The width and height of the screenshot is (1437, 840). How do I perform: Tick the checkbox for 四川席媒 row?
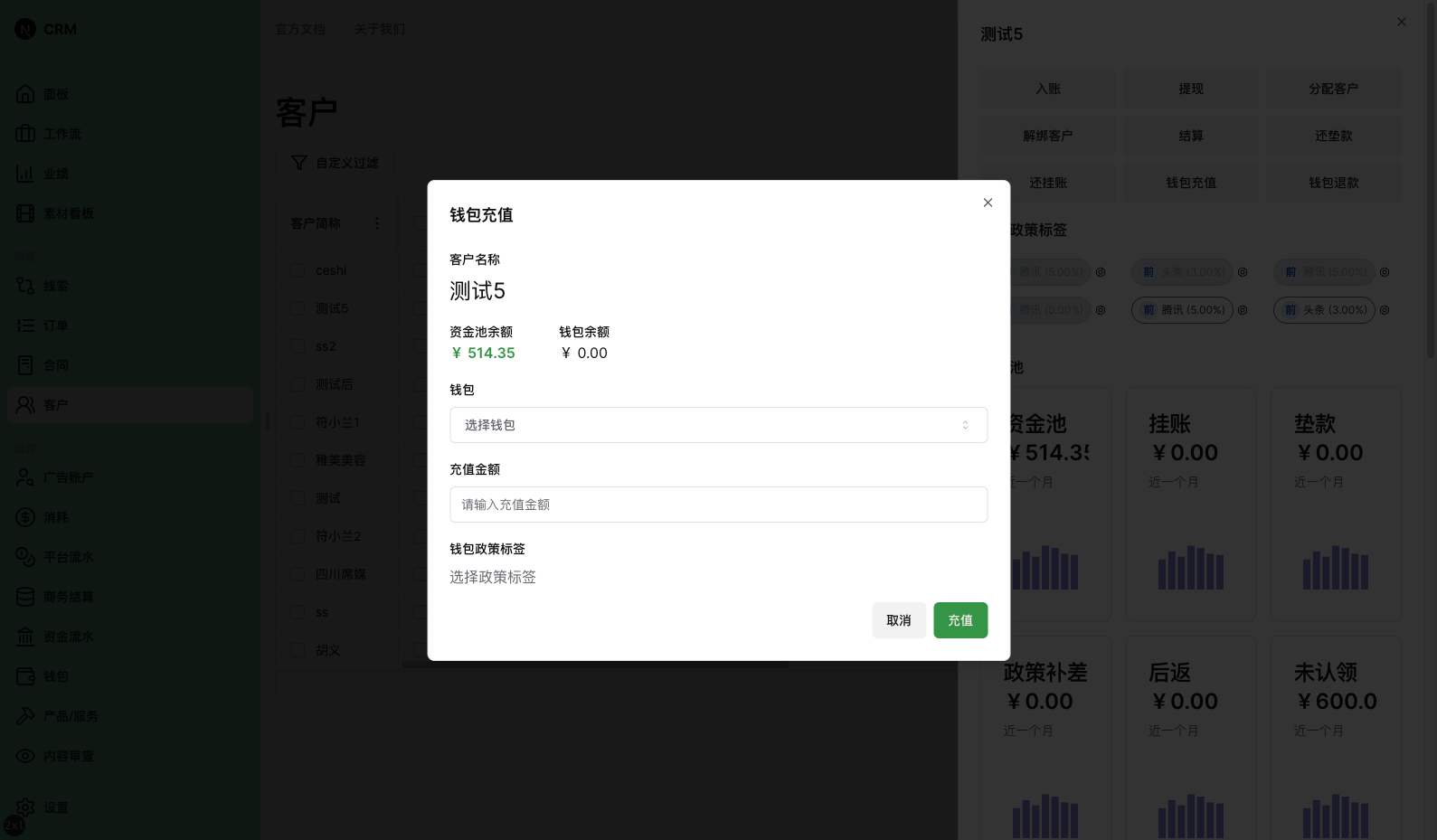[x=298, y=574]
